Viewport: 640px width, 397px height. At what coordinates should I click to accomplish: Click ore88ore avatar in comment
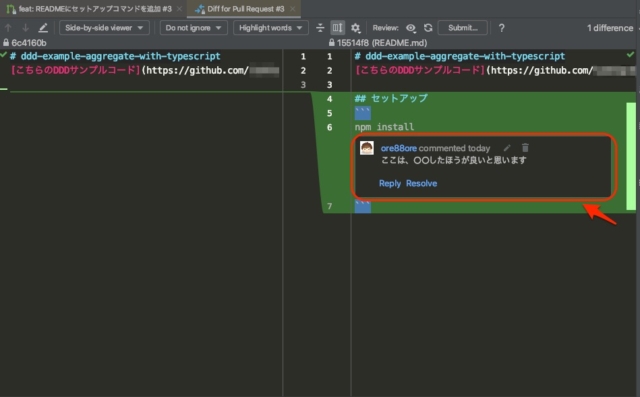[367, 148]
